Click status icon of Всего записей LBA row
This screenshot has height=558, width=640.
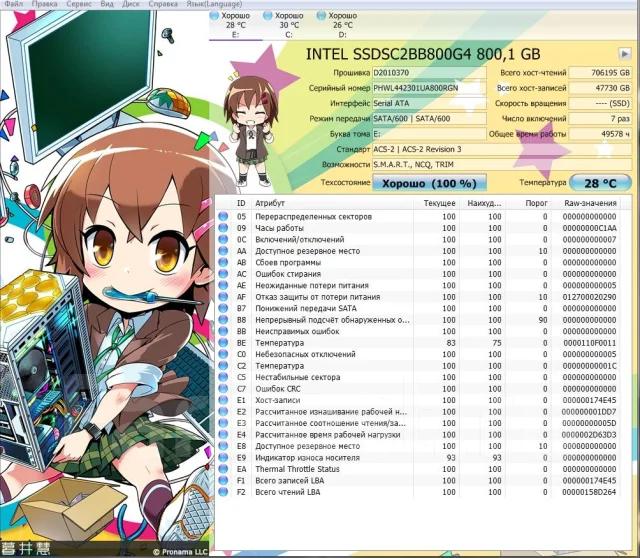coord(223,480)
